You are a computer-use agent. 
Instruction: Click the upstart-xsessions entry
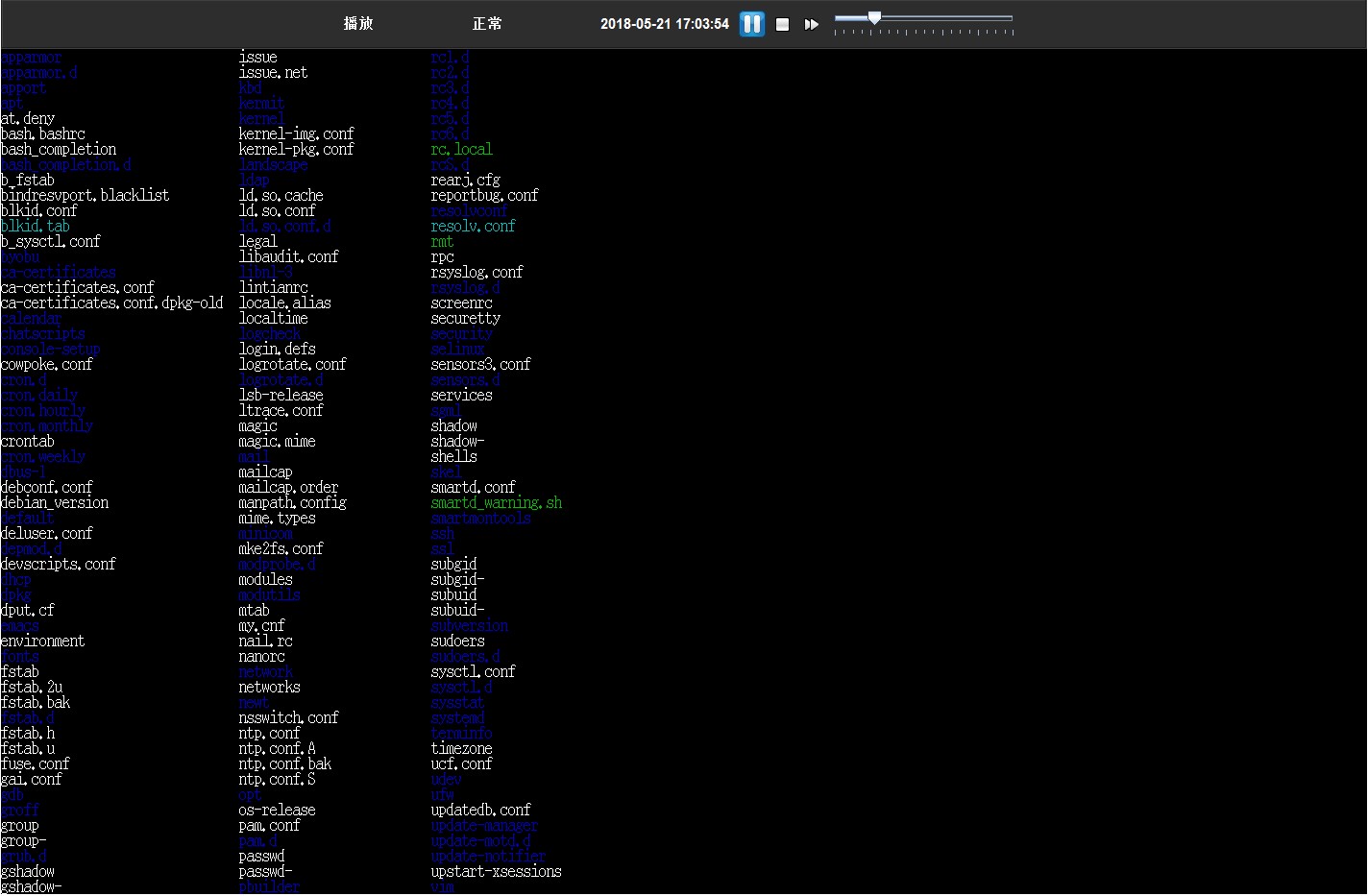point(496,872)
